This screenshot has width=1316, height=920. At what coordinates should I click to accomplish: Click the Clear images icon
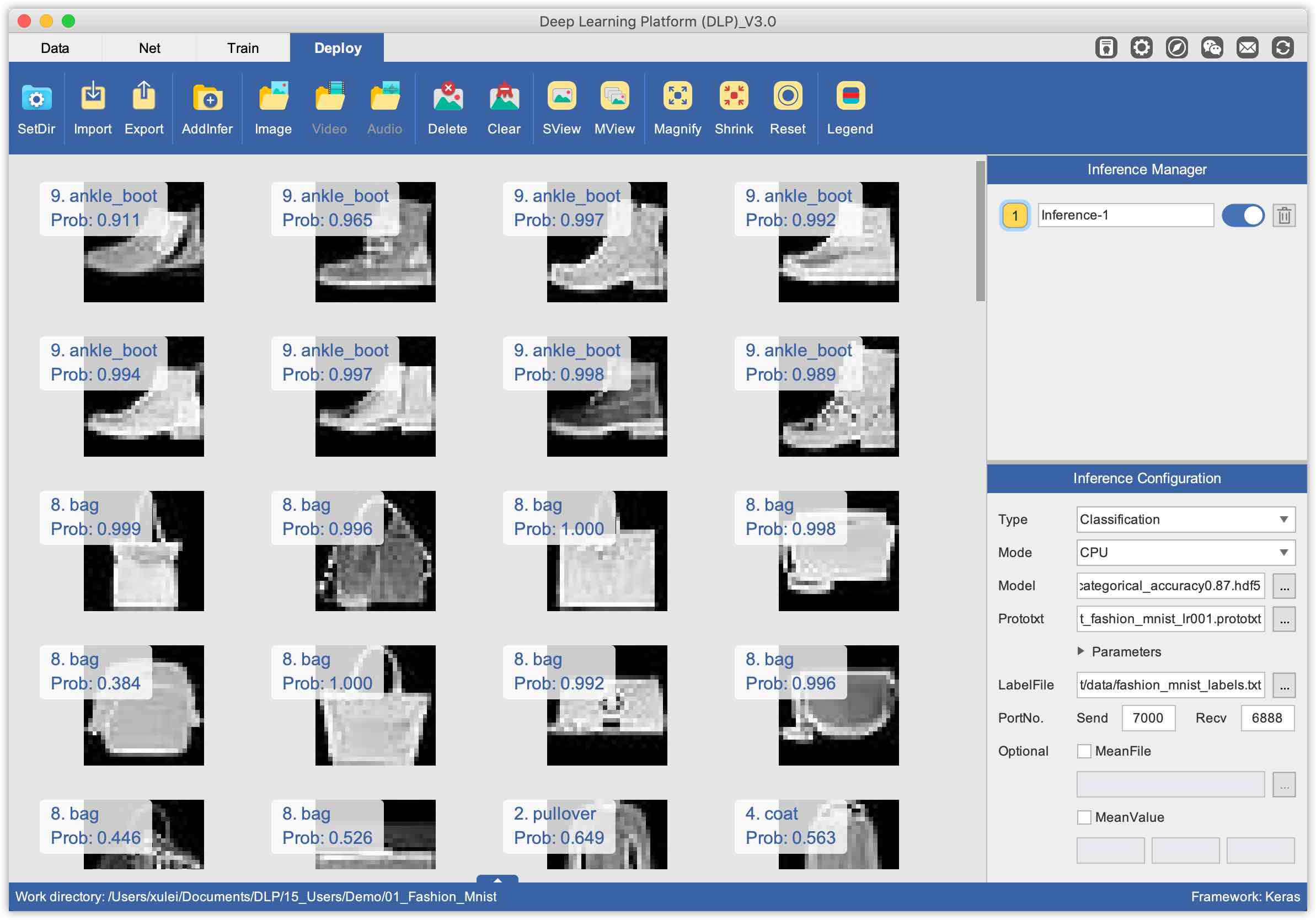point(504,98)
